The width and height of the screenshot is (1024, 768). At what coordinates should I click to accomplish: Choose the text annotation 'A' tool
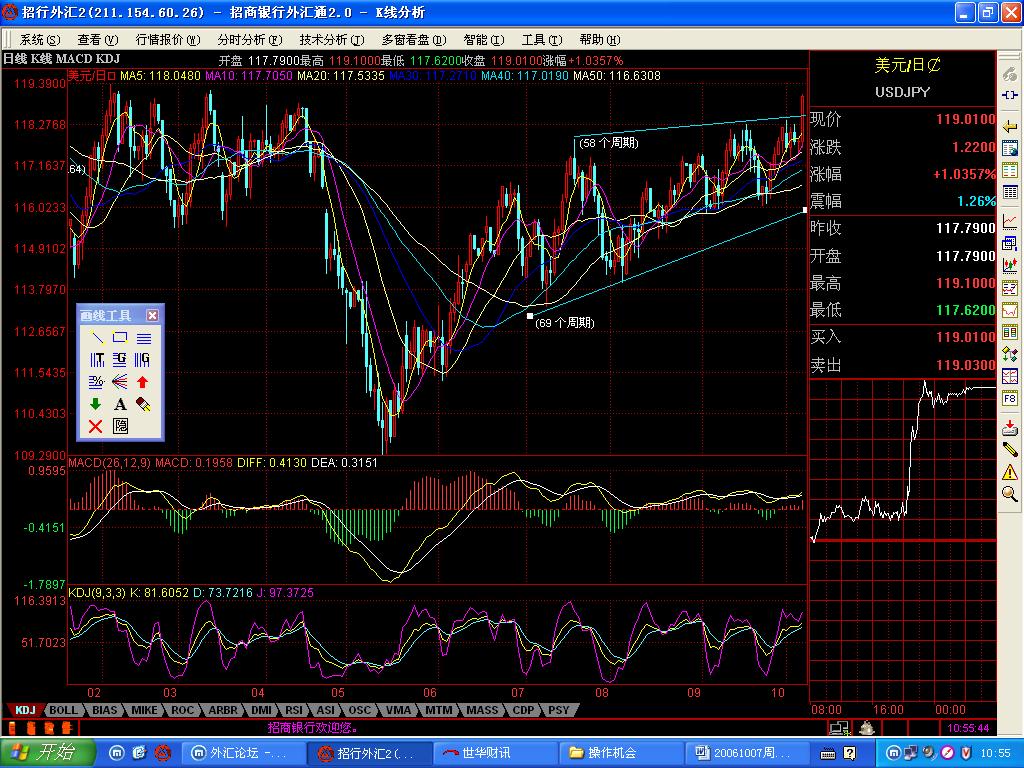pos(120,404)
